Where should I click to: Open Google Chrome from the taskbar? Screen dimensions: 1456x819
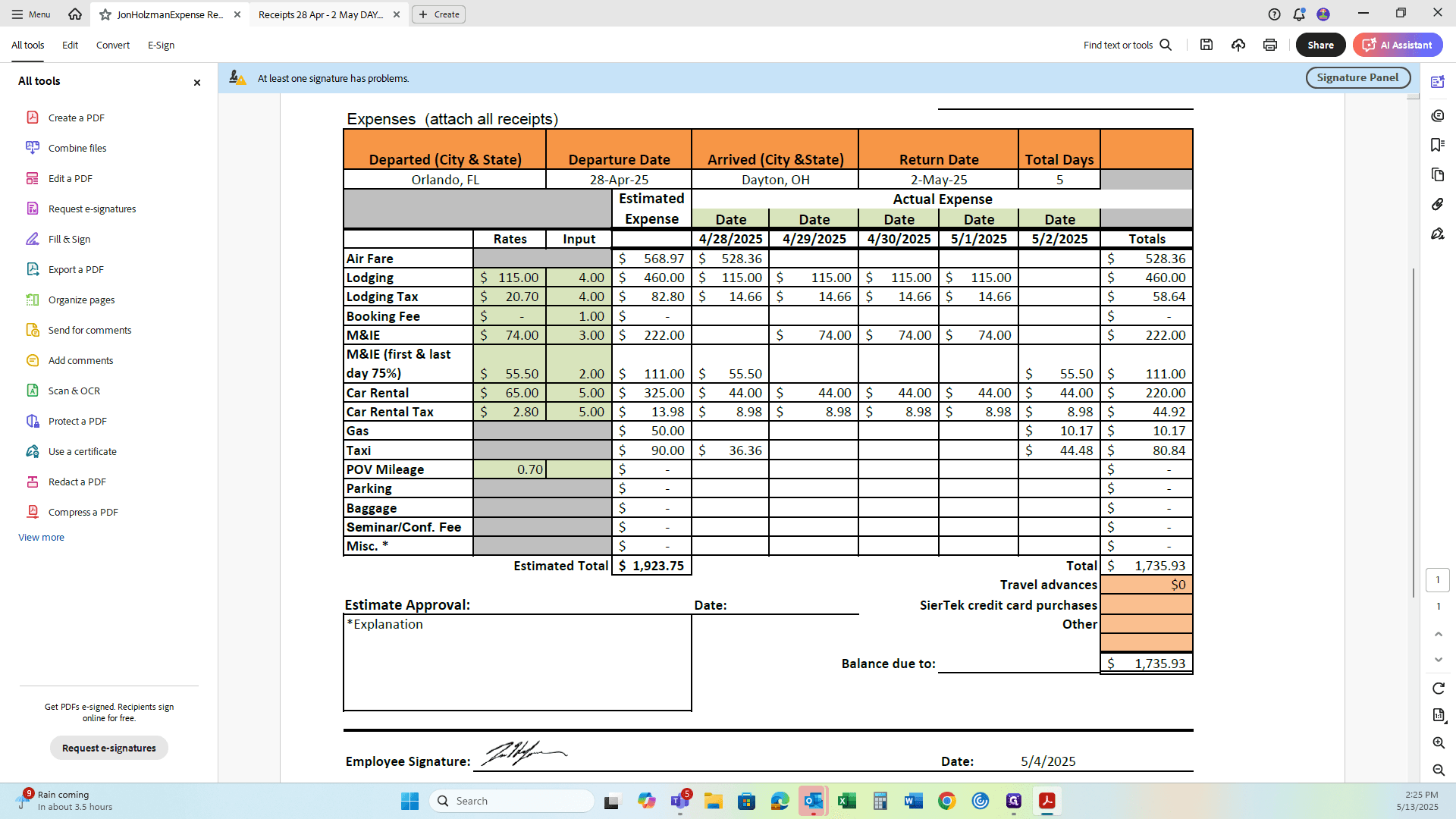(x=946, y=801)
